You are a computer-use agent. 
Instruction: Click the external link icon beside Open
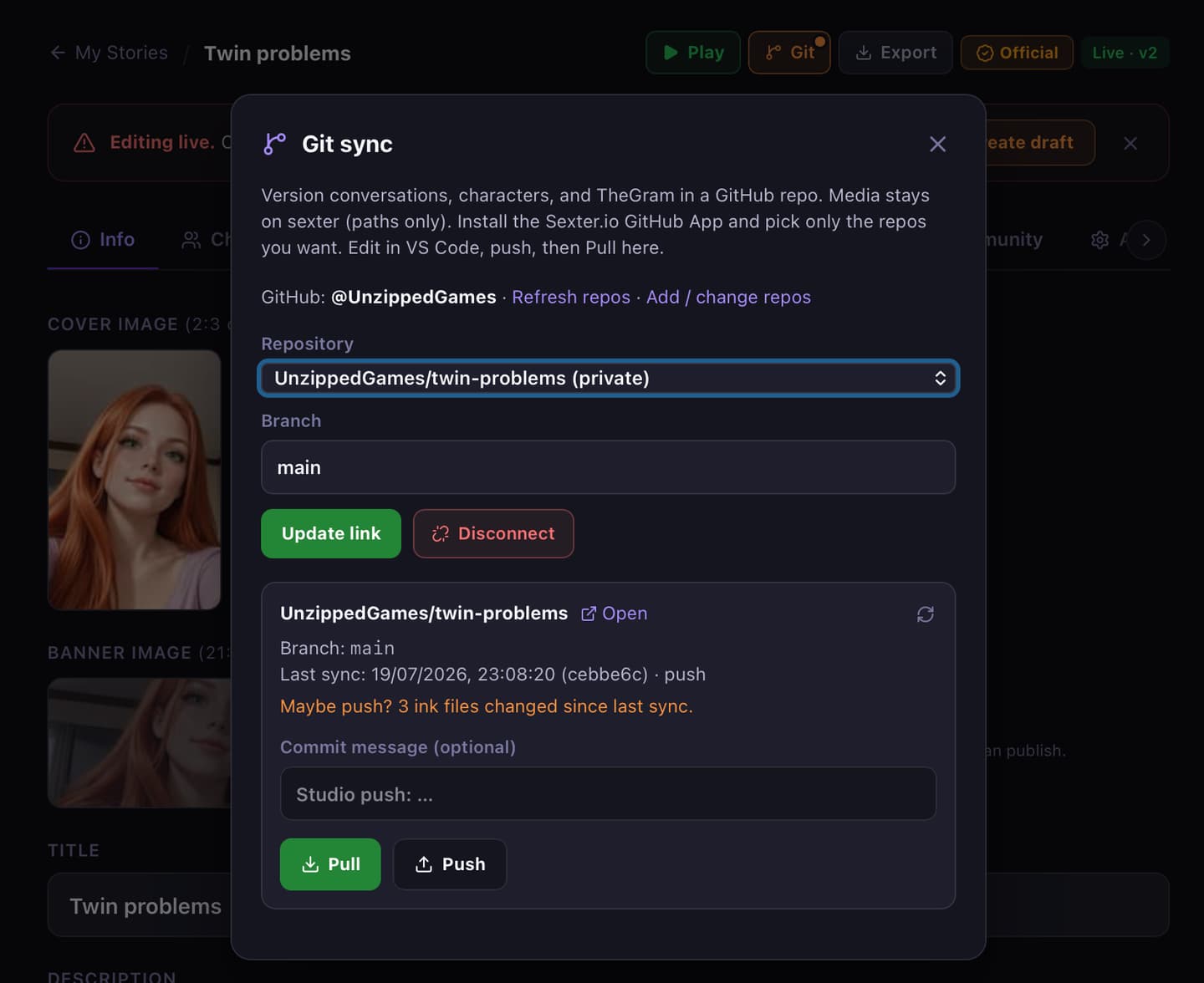point(589,614)
